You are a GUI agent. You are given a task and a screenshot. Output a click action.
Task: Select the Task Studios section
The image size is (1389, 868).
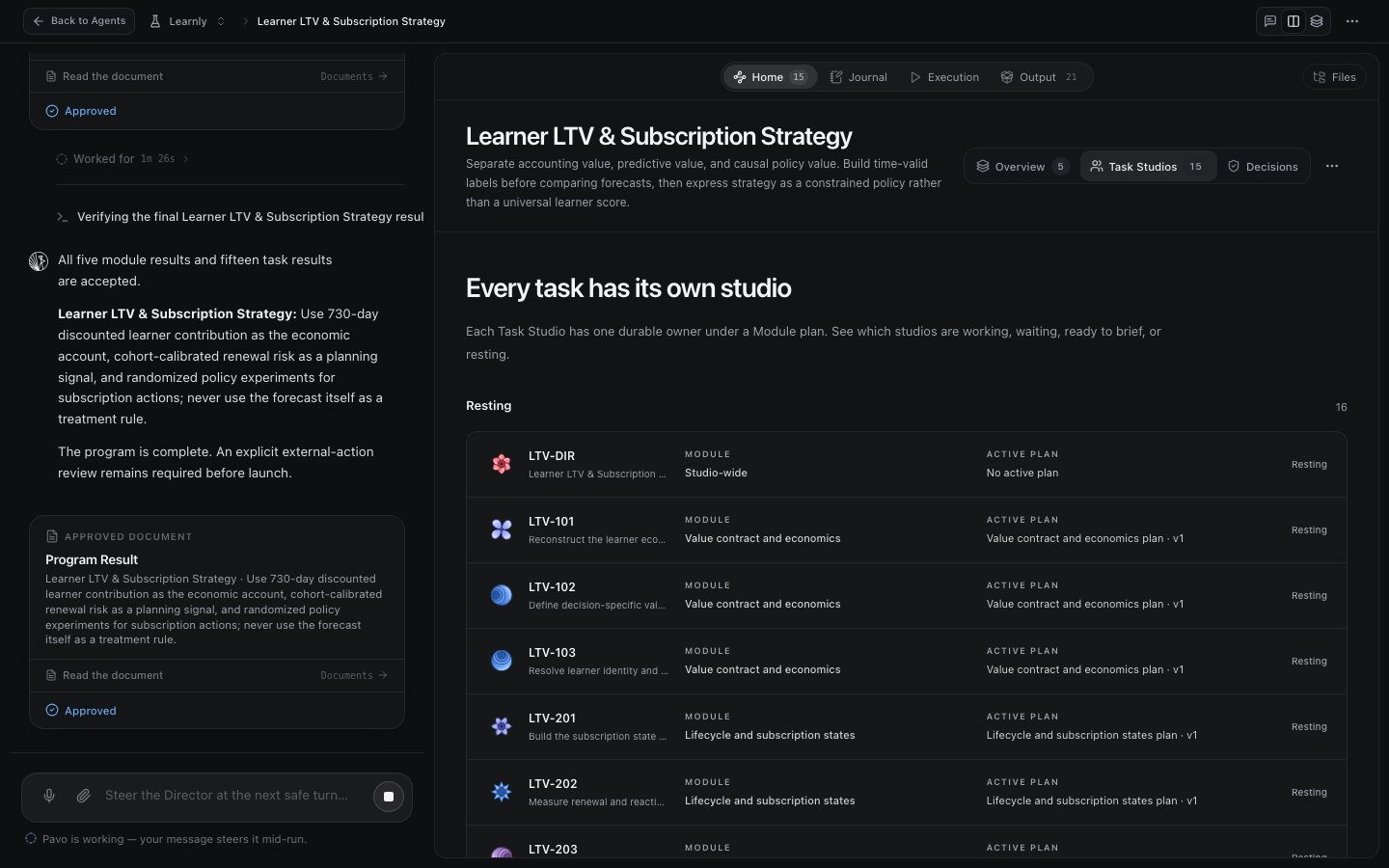click(1148, 167)
